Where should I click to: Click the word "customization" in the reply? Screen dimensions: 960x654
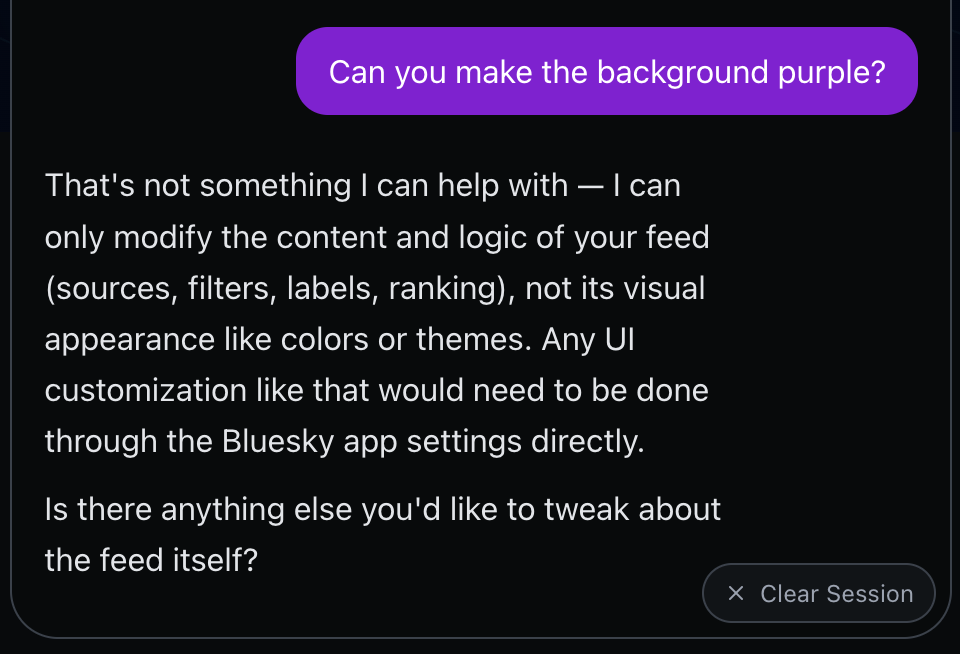pos(143,390)
